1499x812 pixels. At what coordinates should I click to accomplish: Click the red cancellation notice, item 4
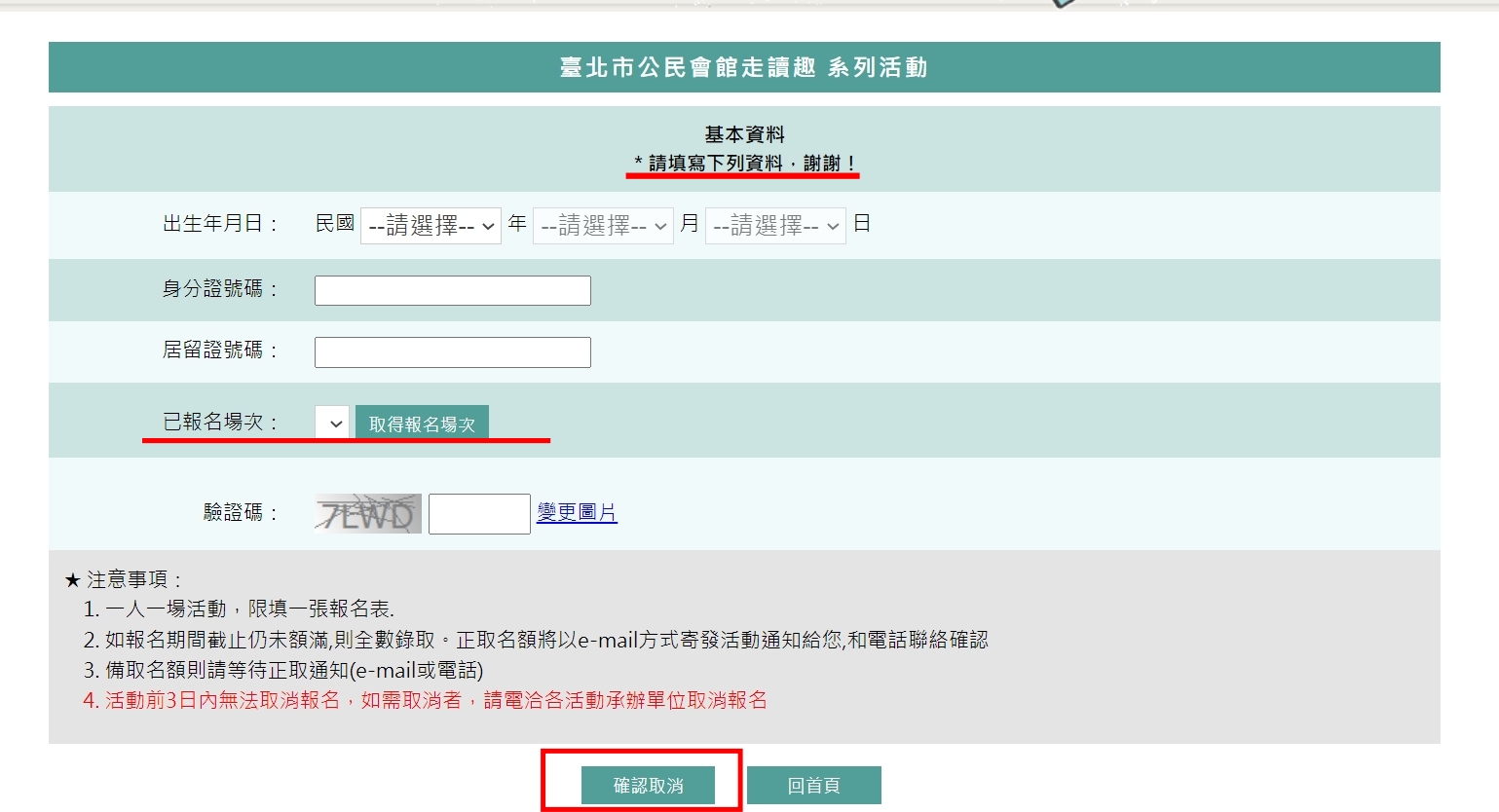(426, 701)
